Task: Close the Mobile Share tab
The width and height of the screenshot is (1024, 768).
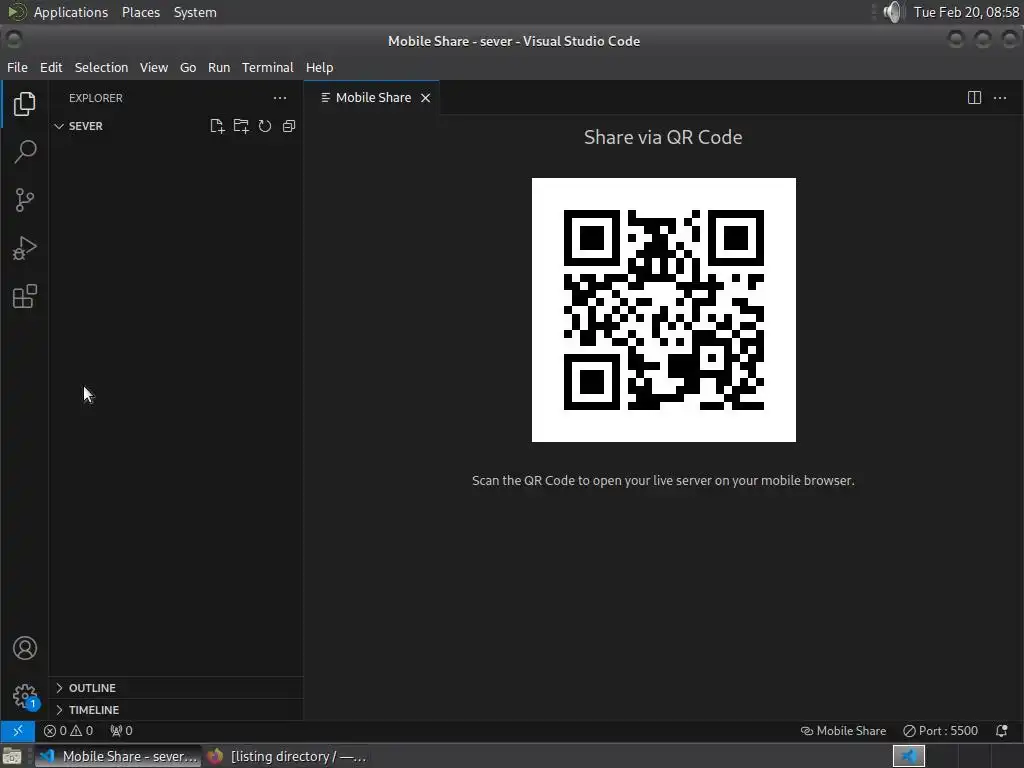Action: 425,98
